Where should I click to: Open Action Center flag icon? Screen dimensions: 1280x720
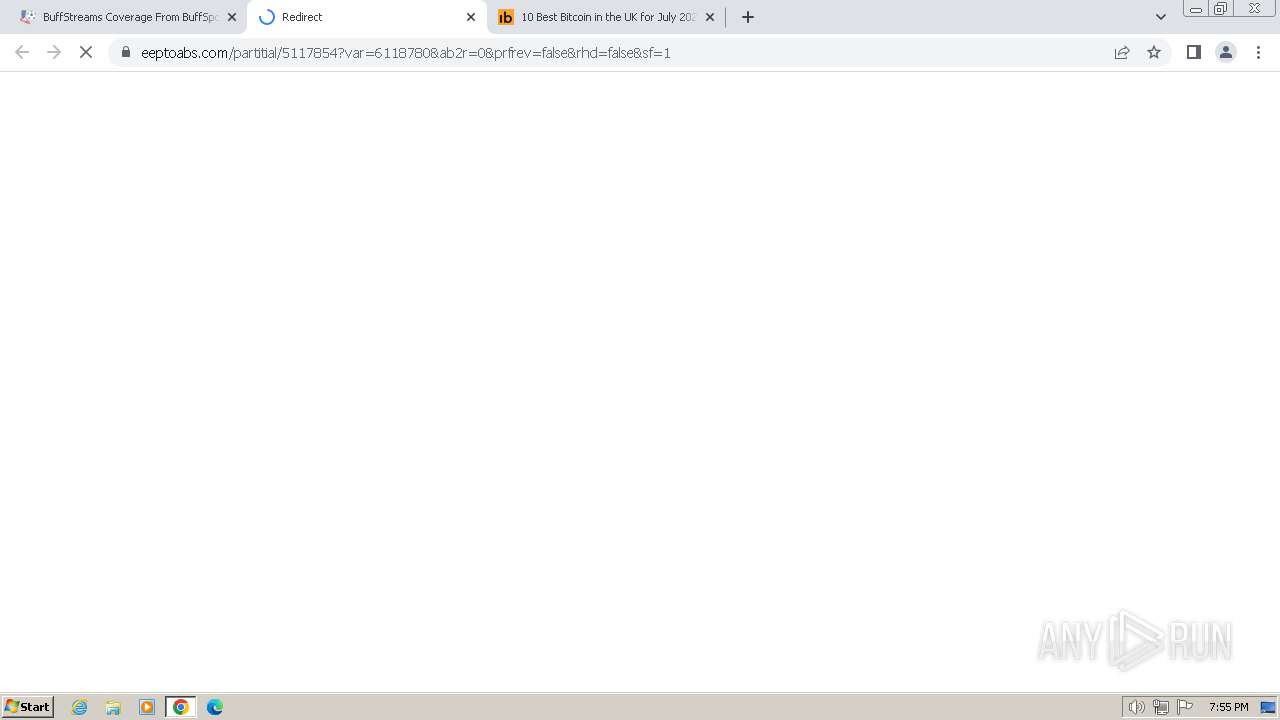(1185, 707)
